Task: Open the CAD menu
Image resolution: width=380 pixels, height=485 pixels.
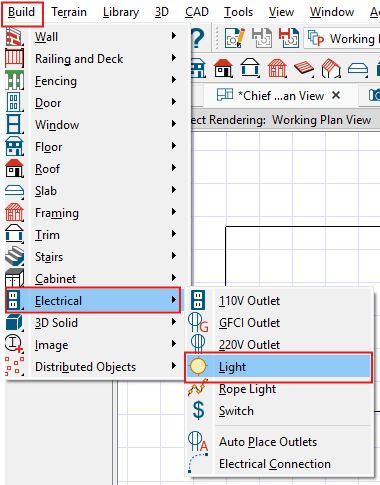Action: click(x=197, y=12)
